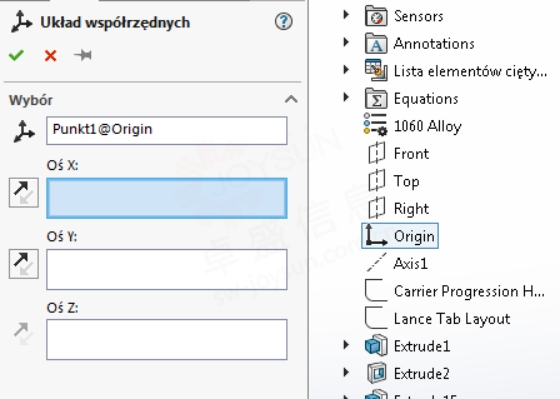Select the Oś Z input box

point(166,339)
